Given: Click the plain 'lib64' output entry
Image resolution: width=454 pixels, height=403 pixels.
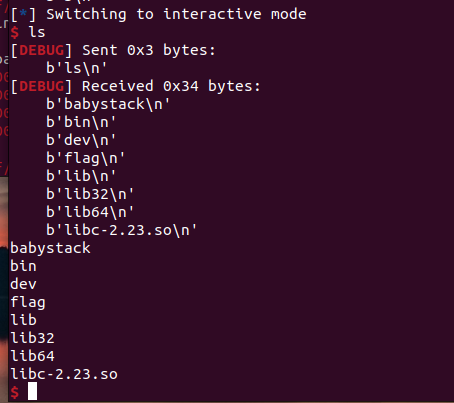Looking at the screenshot, I should pyautogui.click(x=32, y=356).
